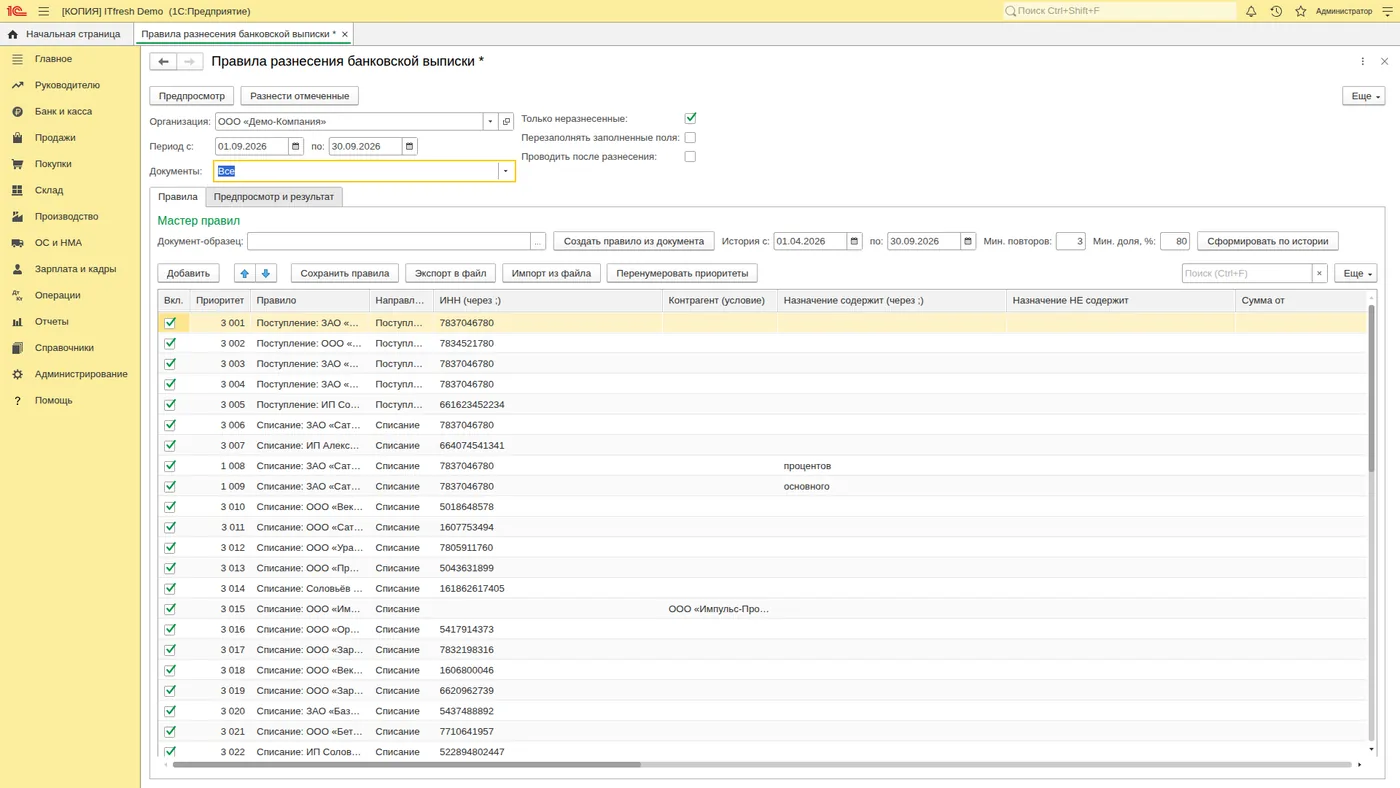Move selected rule down with arrow icon

click(x=266, y=273)
